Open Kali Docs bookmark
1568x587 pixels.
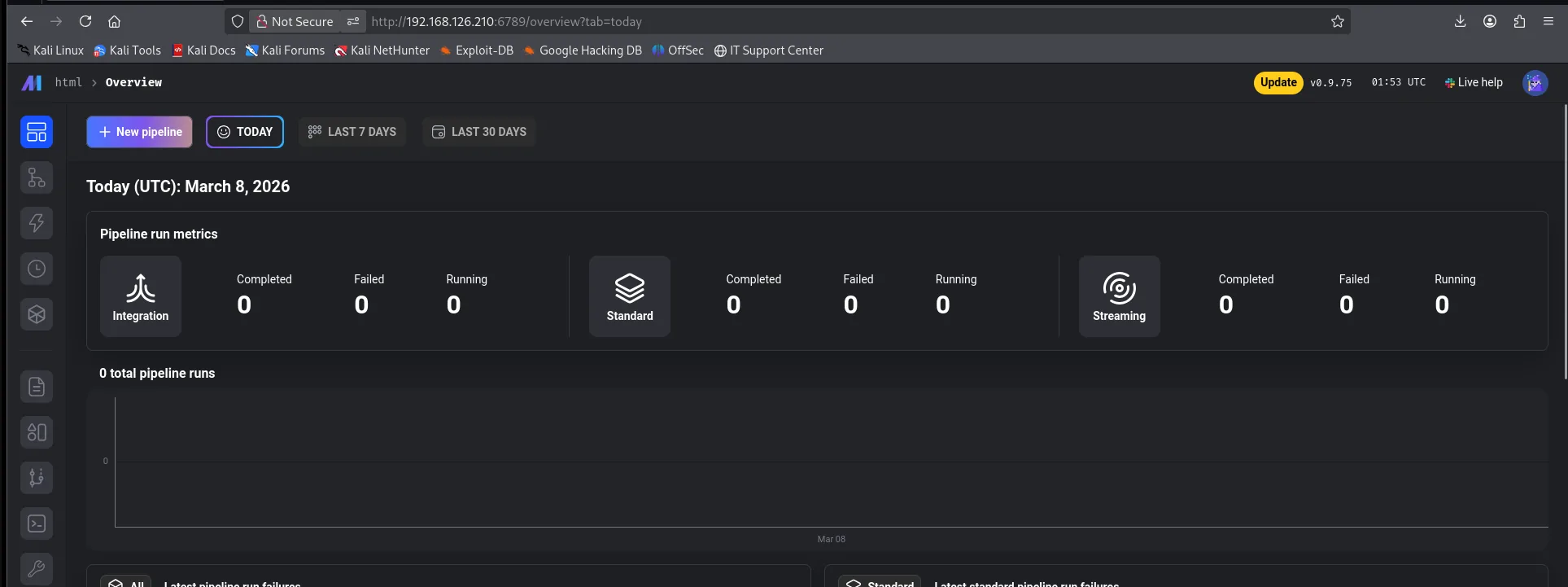click(204, 50)
